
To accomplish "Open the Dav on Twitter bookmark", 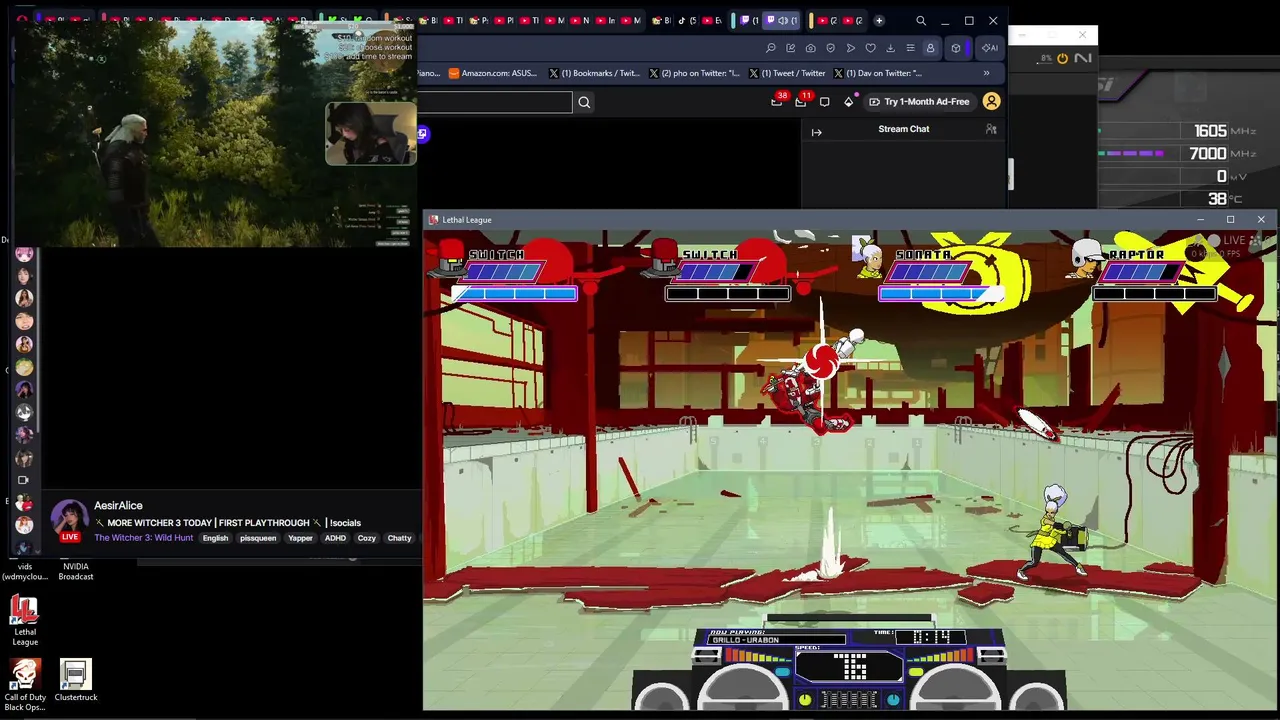I will pos(877,73).
